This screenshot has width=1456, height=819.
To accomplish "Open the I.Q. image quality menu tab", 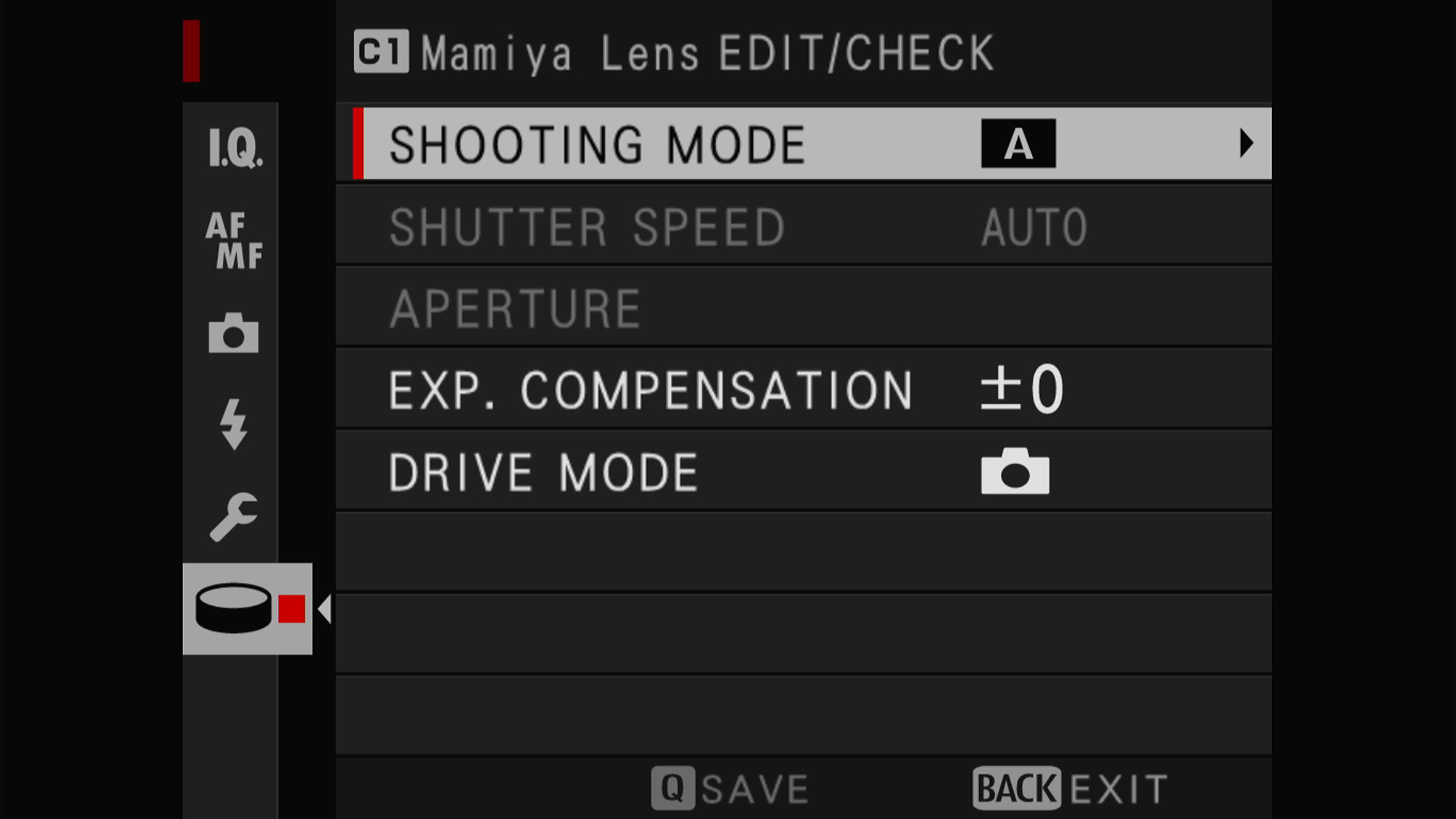I will click(235, 147).
